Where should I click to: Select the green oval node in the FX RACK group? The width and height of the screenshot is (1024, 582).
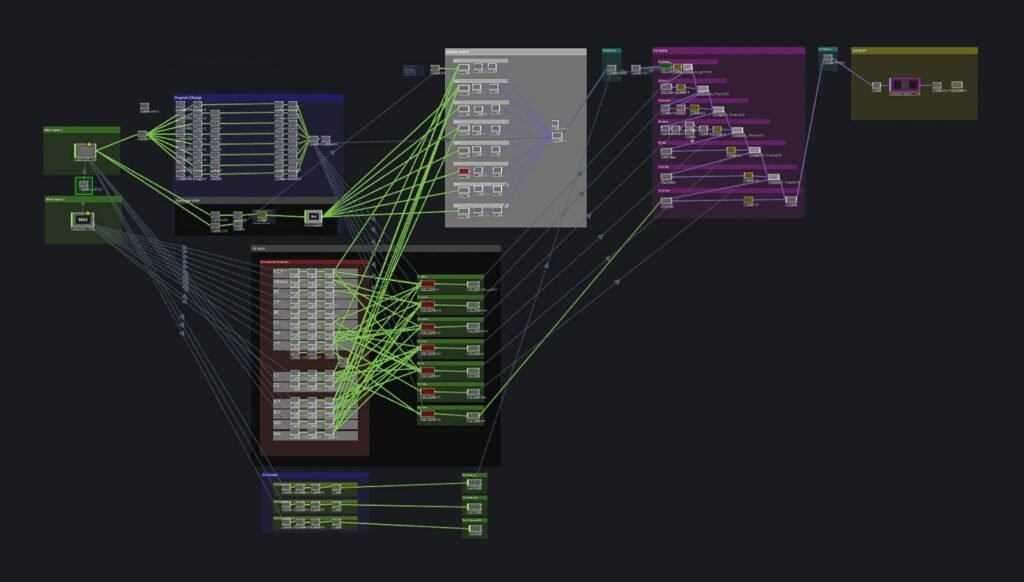(665, 67)
